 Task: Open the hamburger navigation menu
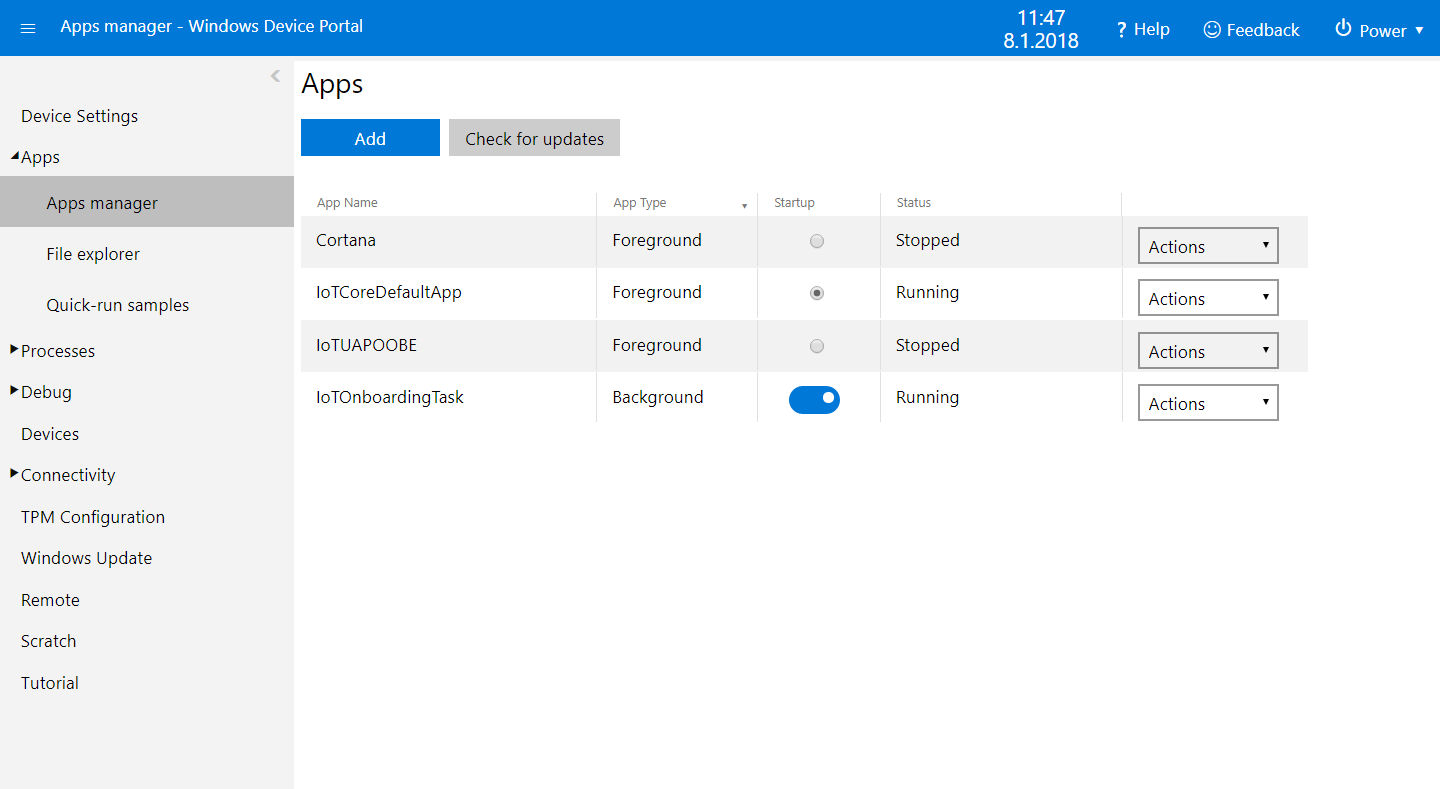pyautogui.click(x=28, y=28)
